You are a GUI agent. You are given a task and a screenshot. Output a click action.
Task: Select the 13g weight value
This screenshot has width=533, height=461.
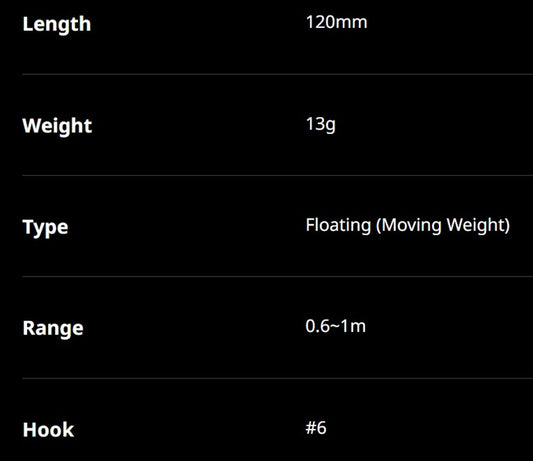pyautogui.click(x=321, y=124)
